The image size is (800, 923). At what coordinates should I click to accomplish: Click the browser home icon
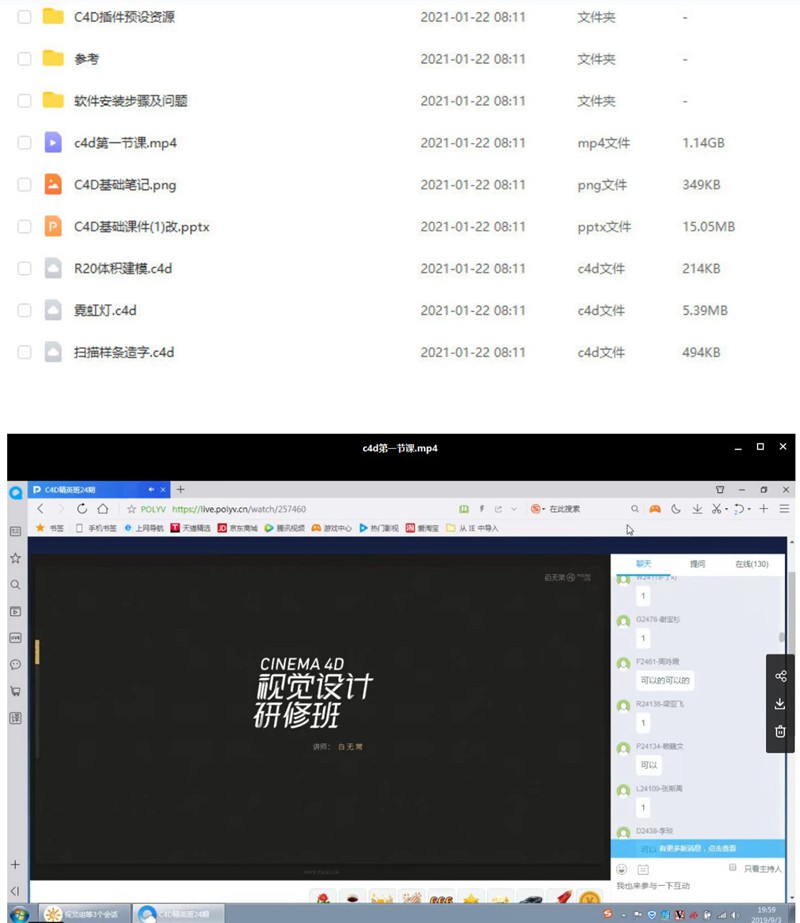click(103, 508)
